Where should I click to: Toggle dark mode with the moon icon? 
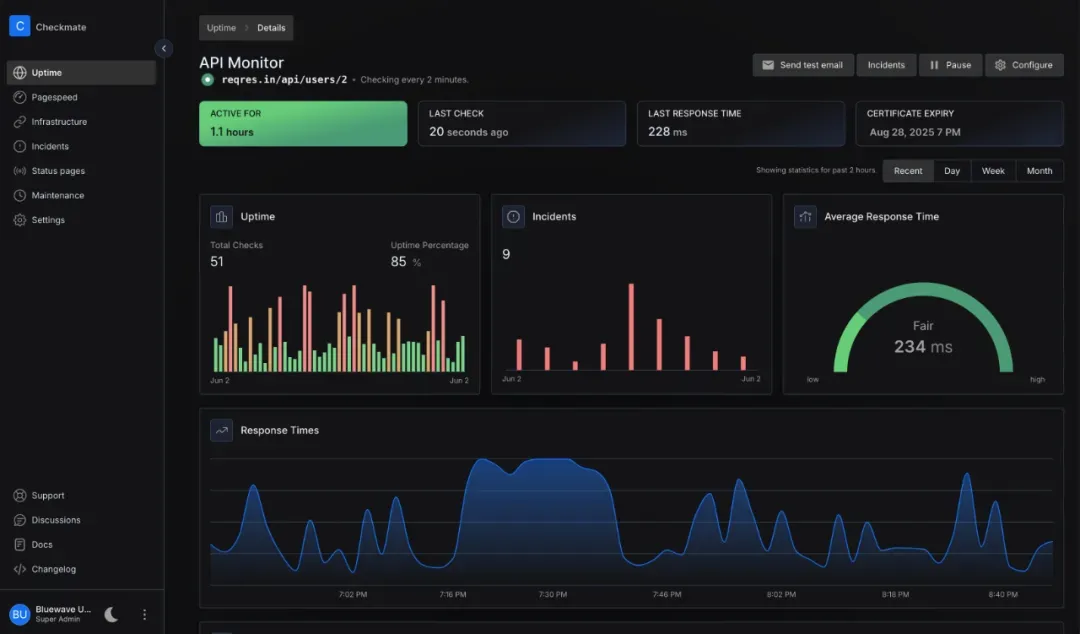pyautogui.click(x=111, y=614)
